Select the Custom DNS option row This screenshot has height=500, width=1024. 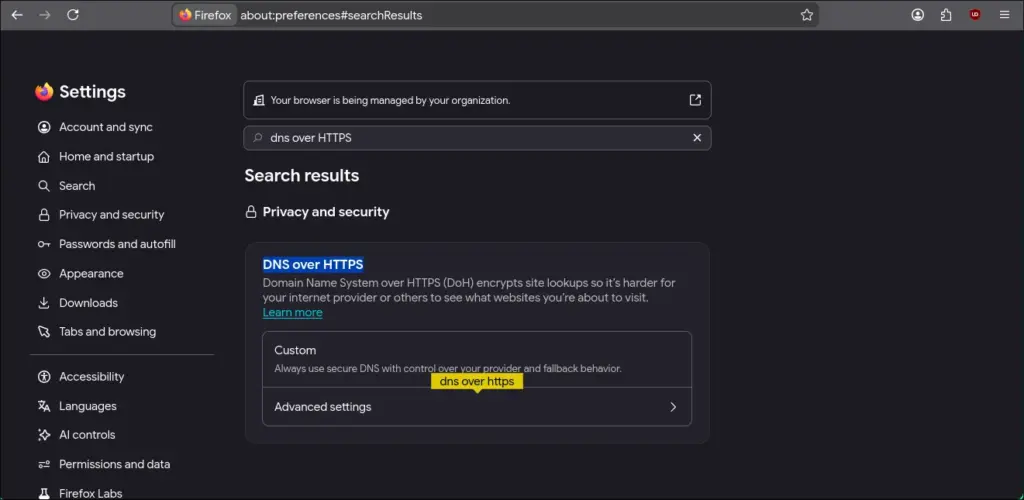pos(477,359)
